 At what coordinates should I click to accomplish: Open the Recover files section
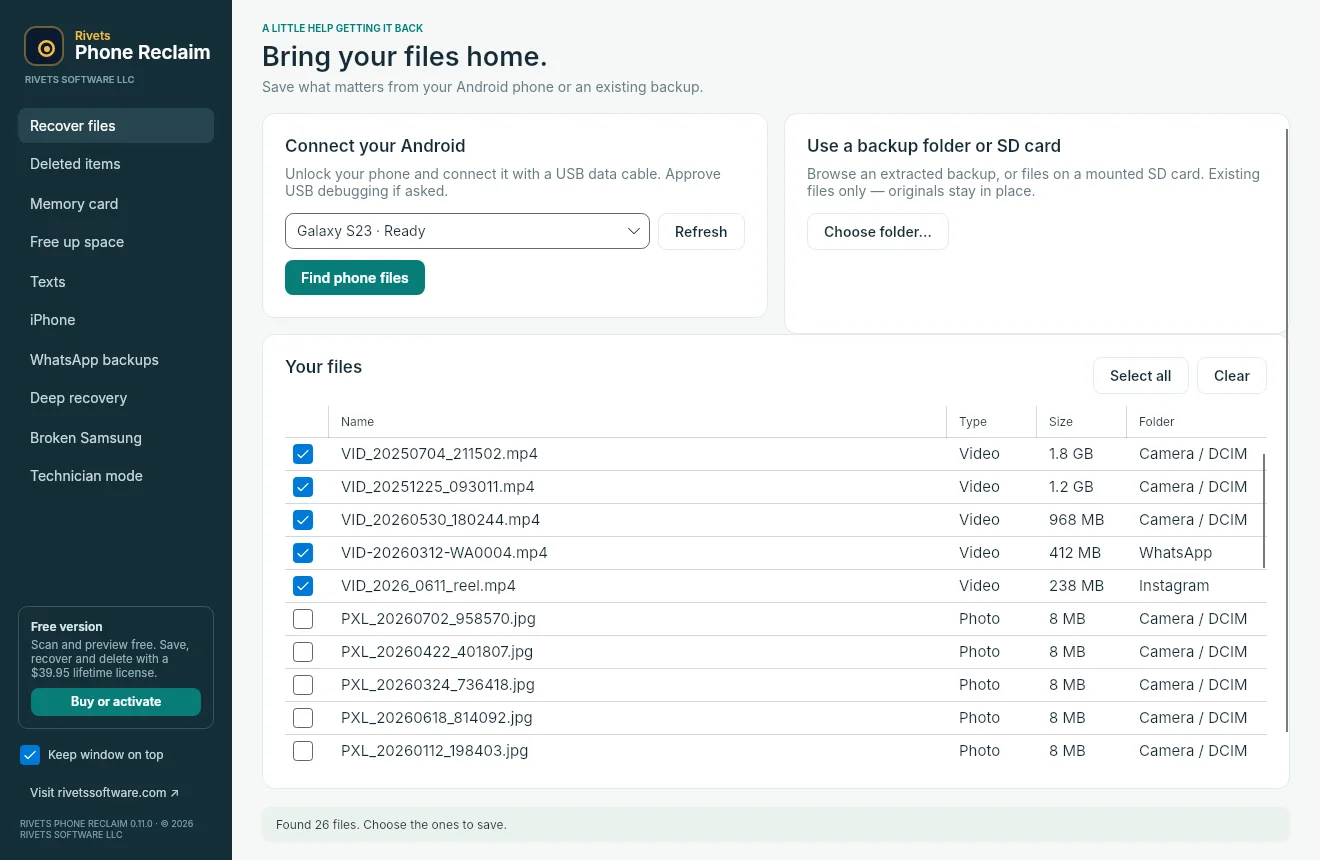[116, 126]
